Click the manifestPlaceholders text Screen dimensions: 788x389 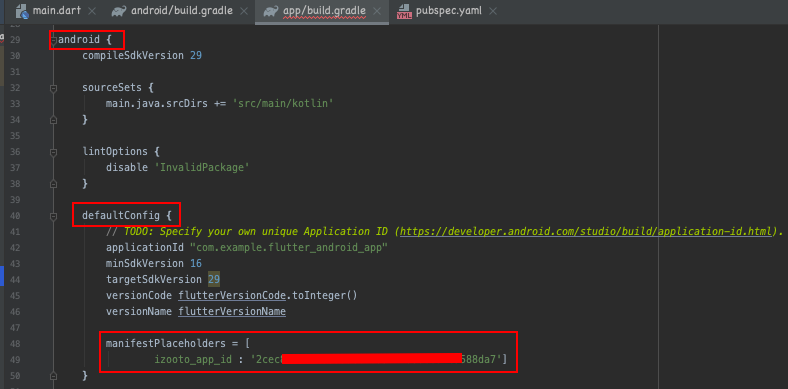(166, 344)
